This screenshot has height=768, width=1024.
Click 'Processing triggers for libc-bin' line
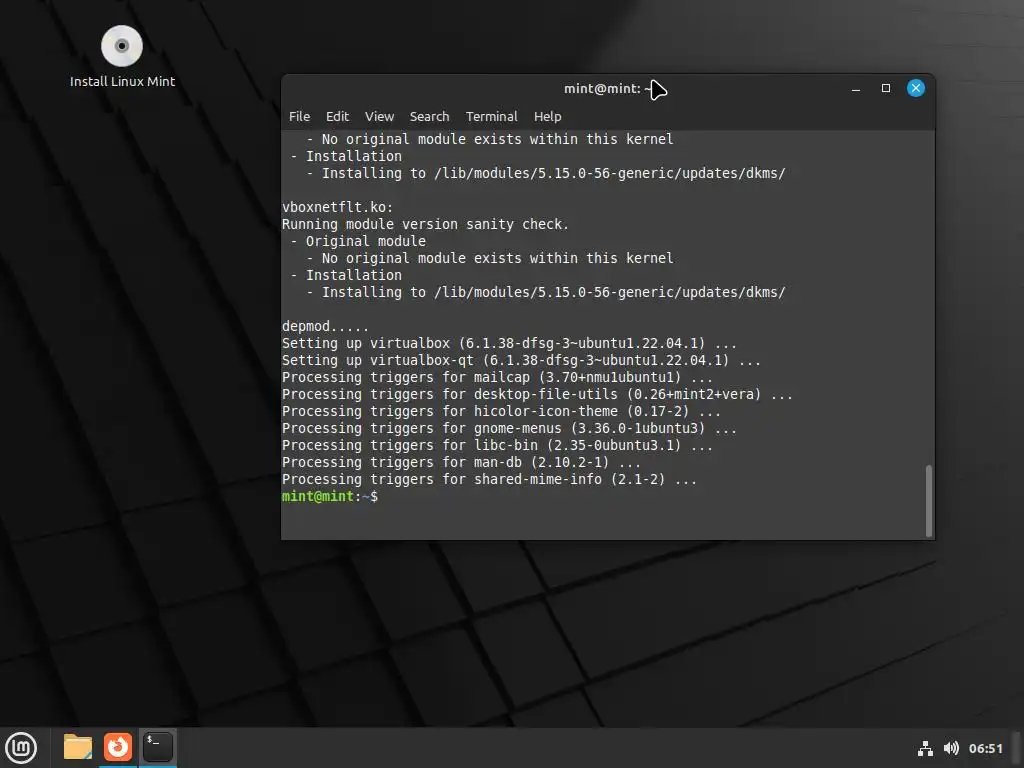(x=497, y=445)
